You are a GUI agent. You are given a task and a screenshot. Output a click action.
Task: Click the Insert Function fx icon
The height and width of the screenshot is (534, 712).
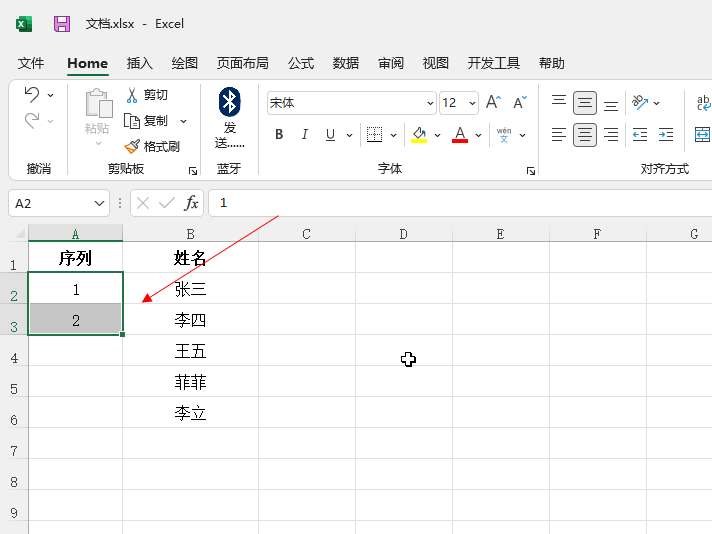(192, 203)
